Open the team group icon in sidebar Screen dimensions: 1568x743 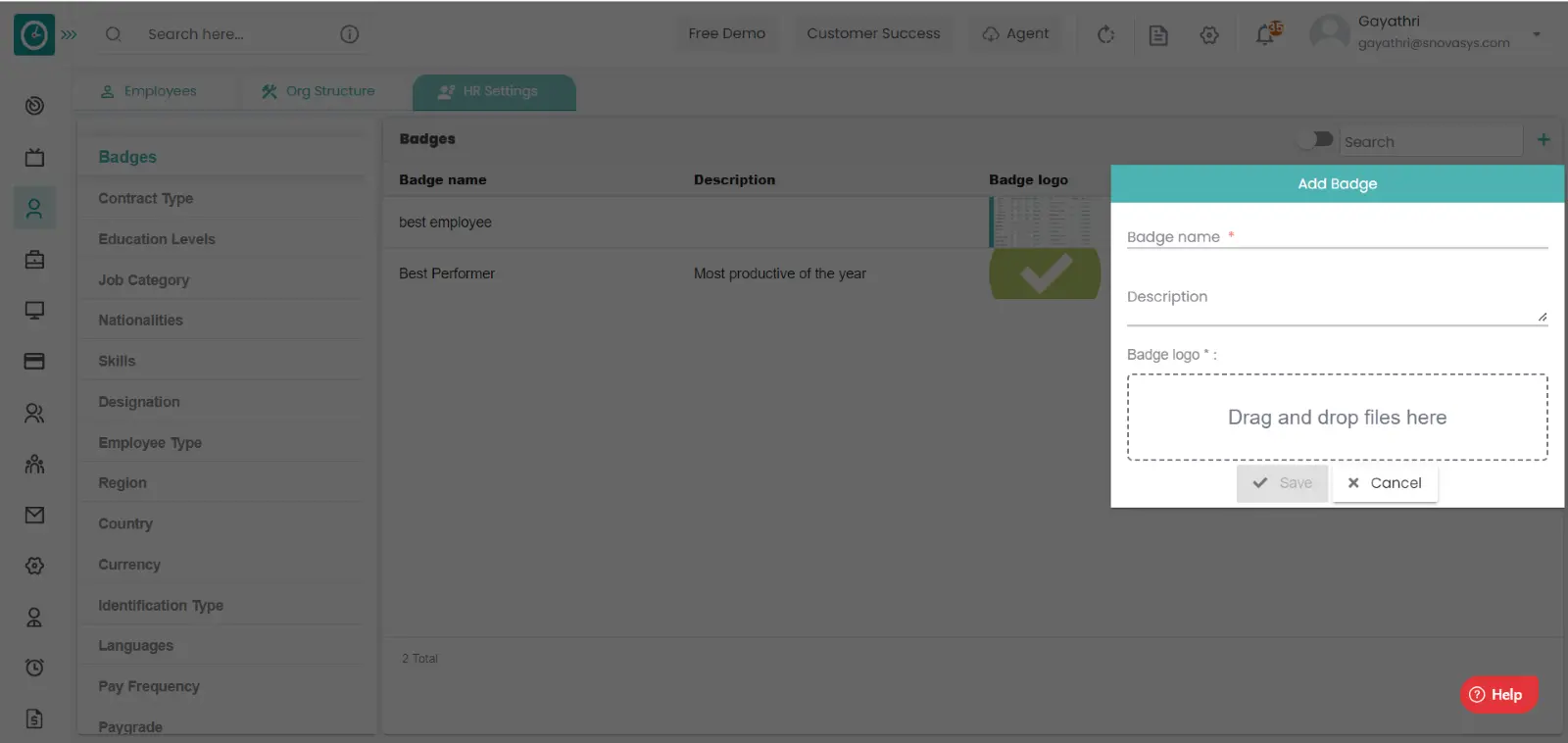coord(34,464)
